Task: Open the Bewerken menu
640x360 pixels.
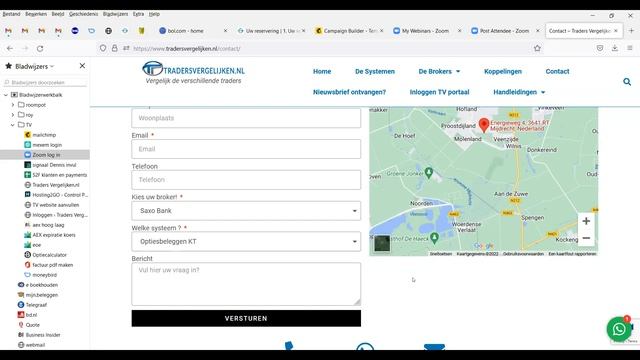Action: tap(36, 14)
